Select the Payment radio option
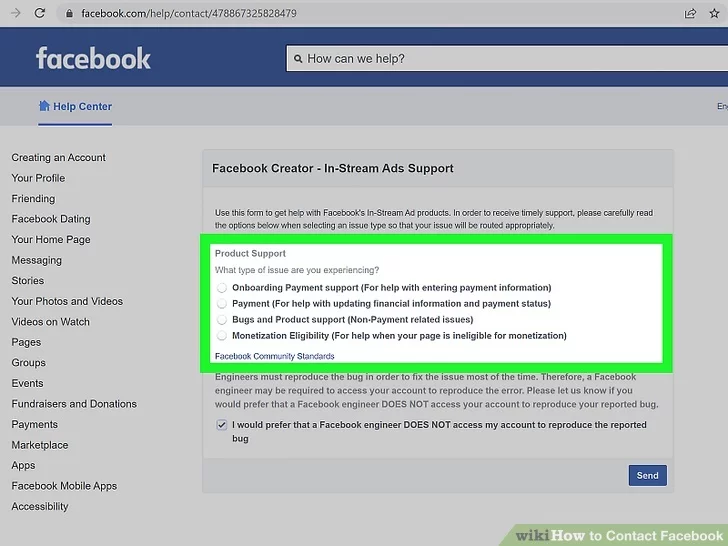728x546 pixels. (222, 304)
